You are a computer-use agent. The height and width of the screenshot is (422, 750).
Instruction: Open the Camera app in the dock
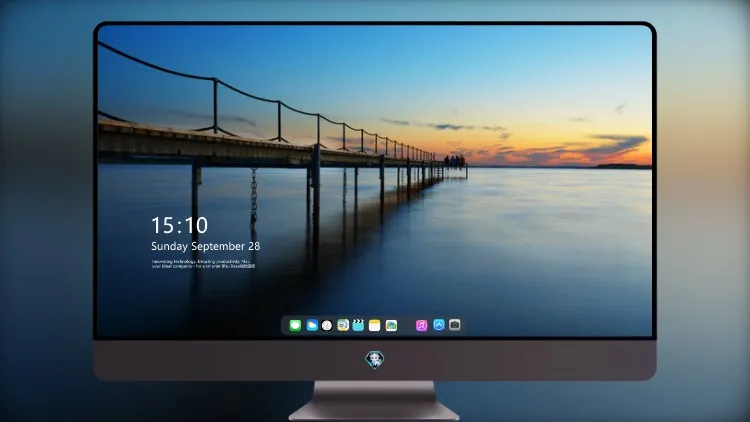[x=455, y=325]
